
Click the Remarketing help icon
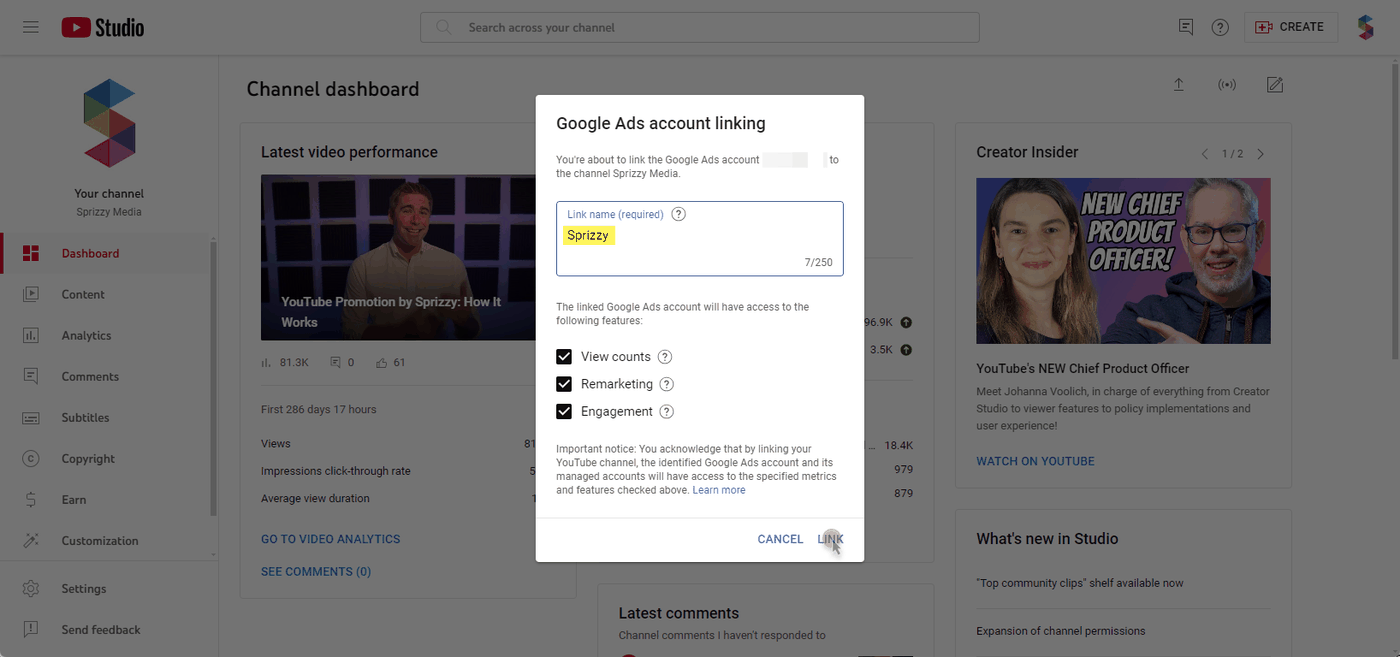(667, 384)
